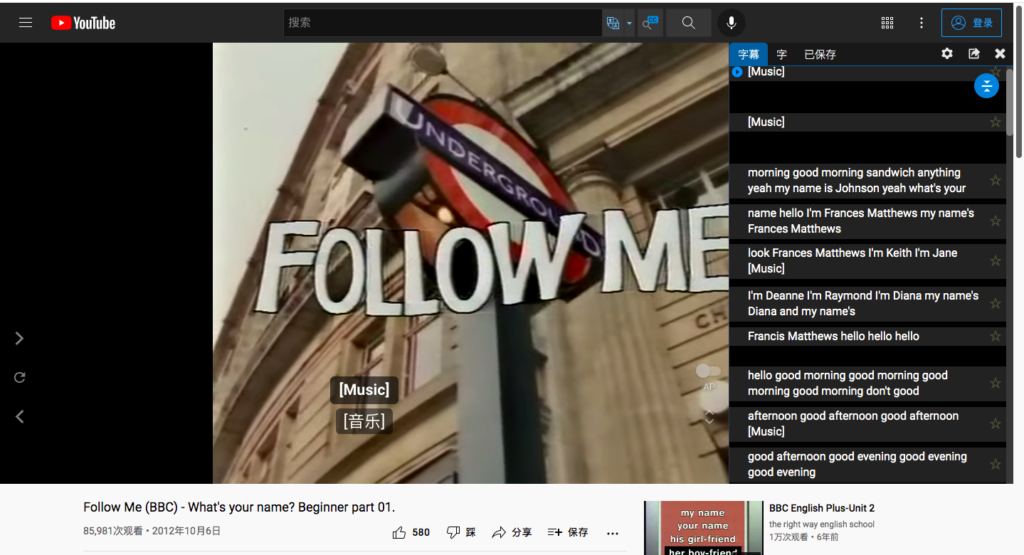Image resolution: width=1024 pixels, height=555 pixels.
Task: Star the 'morning good morning sandwich' line
Action: tap(995, 180)
